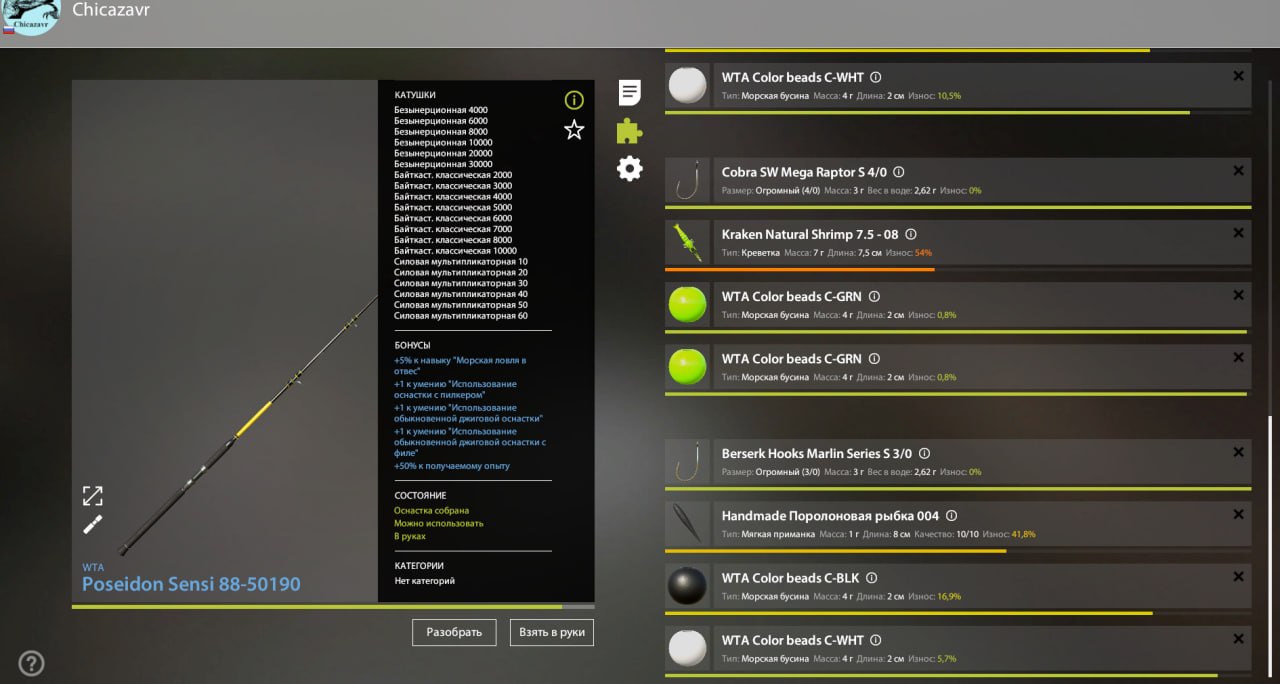1280x684 pixels.
Task: Remove Cobra SW Mega Raptor S 4/0 with X
Action: click(1238, 171)
